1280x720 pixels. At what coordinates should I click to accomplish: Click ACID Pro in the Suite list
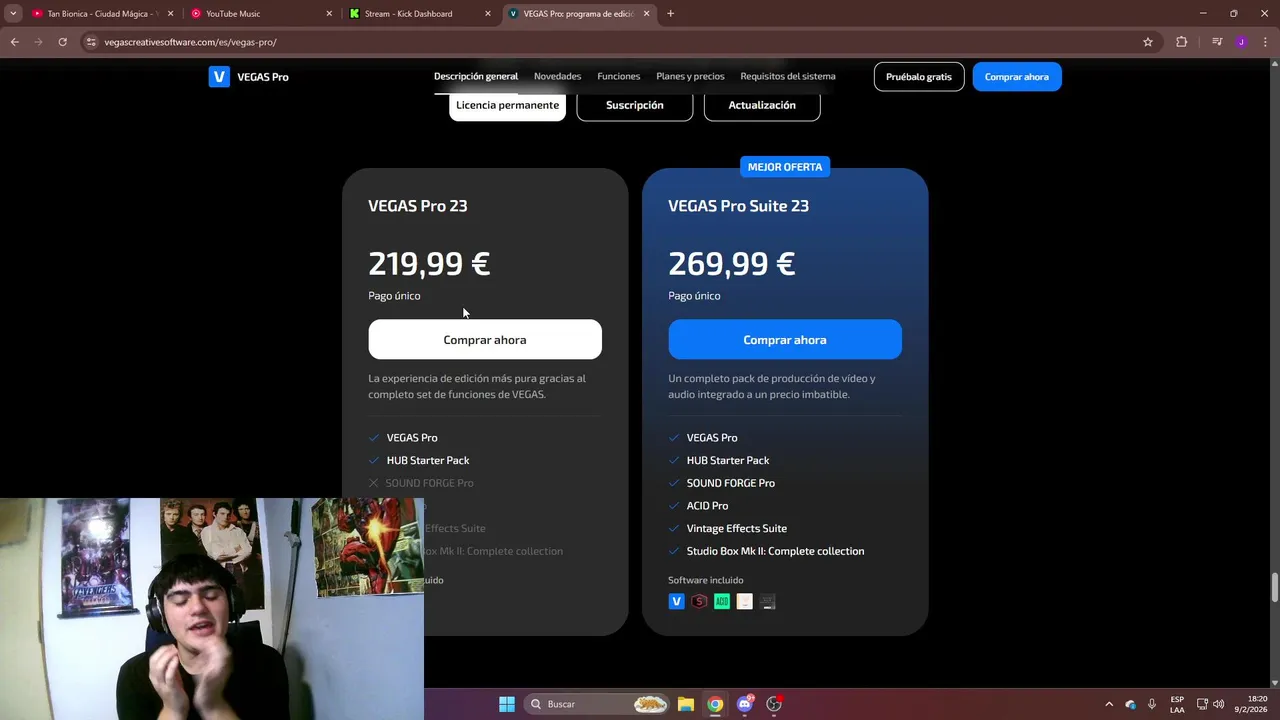click(707, 506)
